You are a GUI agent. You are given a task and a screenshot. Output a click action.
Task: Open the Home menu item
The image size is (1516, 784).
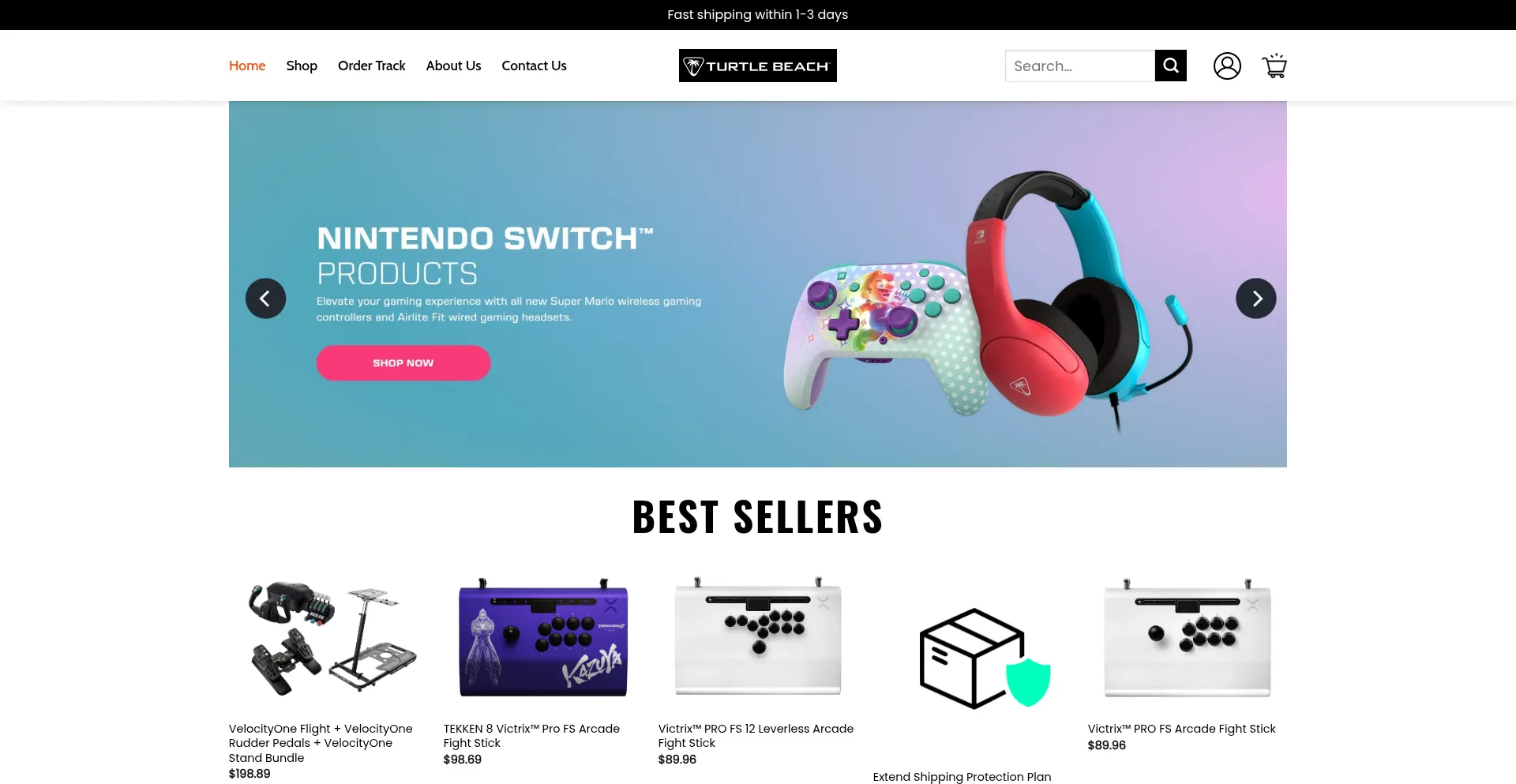(x=247, y=66)
